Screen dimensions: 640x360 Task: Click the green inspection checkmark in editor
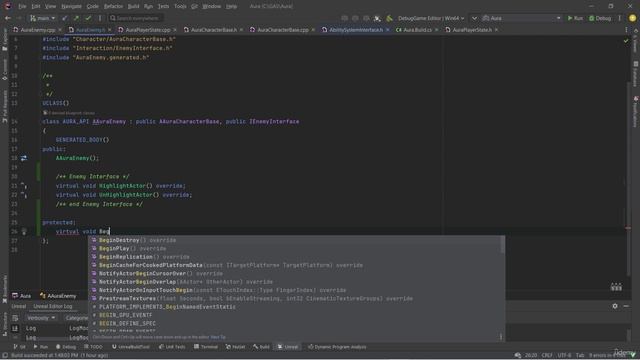pyautogui.click(x=626, y=40)
